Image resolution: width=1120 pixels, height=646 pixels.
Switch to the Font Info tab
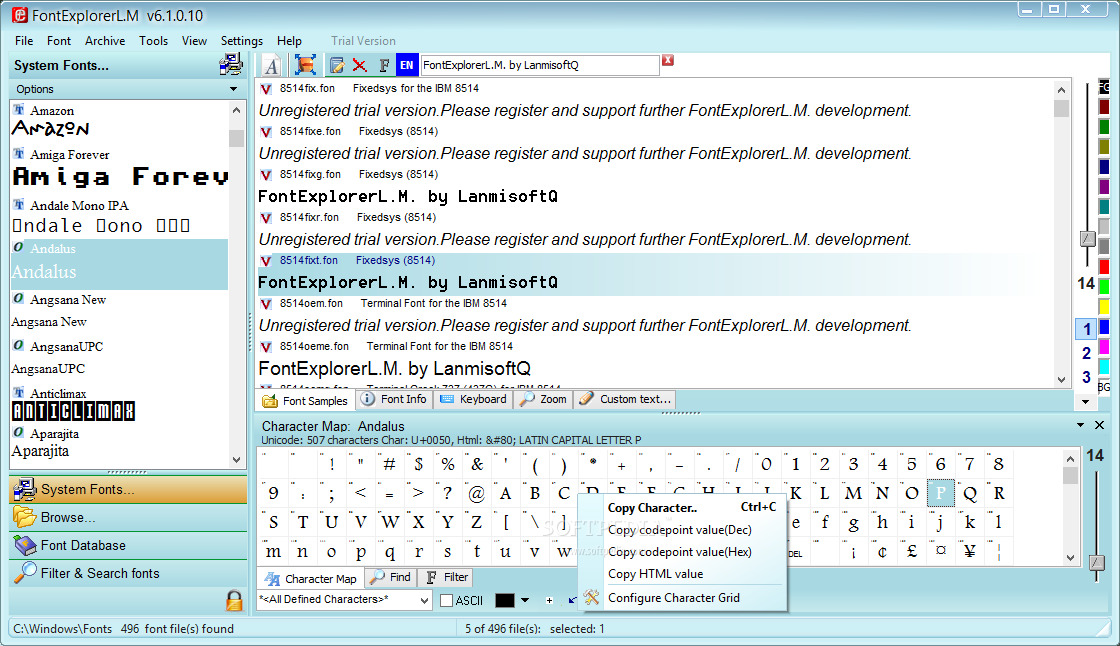(x=394, y=399)
